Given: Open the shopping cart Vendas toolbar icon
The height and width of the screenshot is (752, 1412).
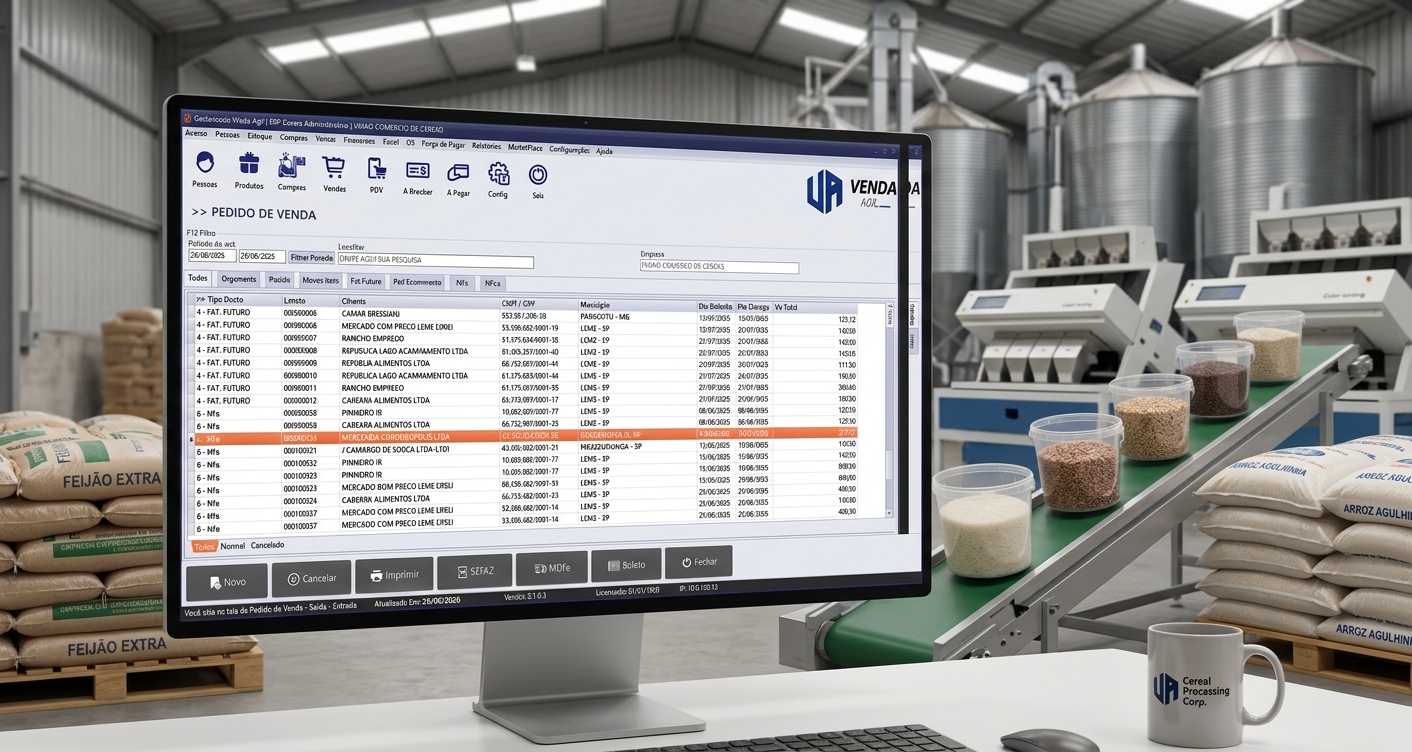Looking at the screenshot, I should [334, 173].
